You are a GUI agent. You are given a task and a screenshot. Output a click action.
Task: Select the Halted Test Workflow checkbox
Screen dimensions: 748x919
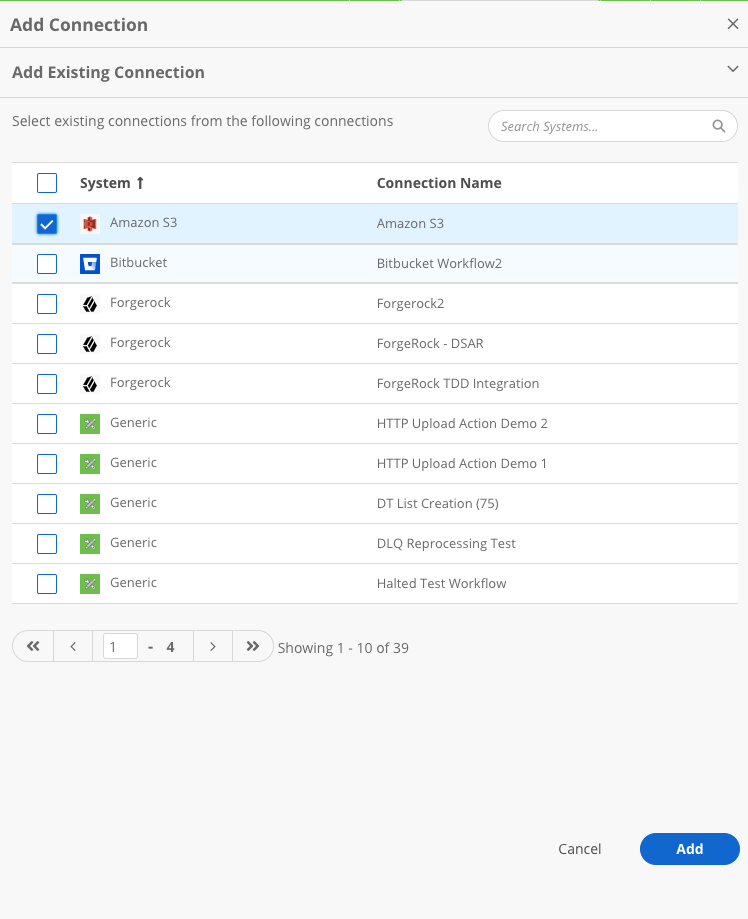(x=47, y=584)
